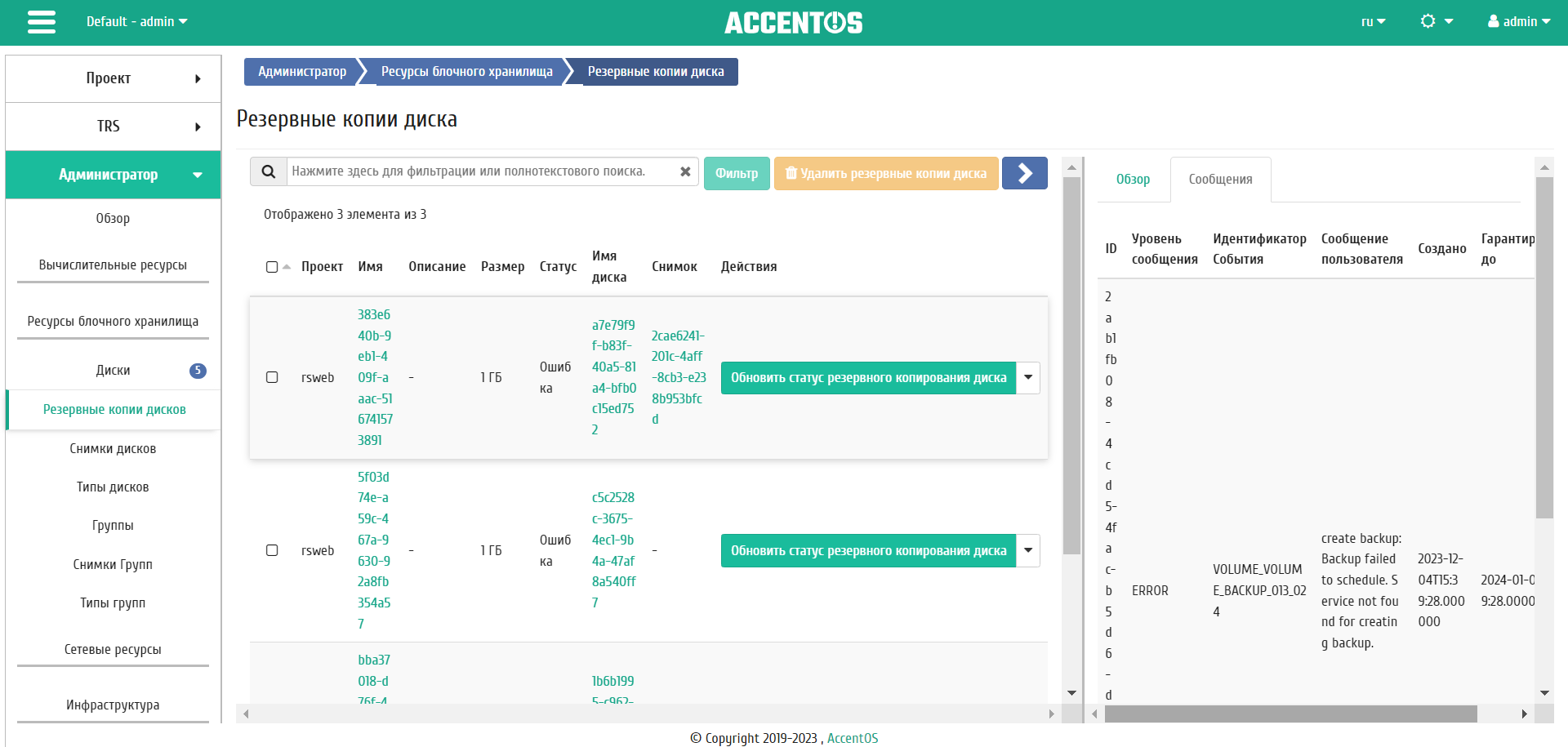Click Удалить резервные копии диска button
The width and height of the screenshot is (1568, 747).
tap(886, 173)
